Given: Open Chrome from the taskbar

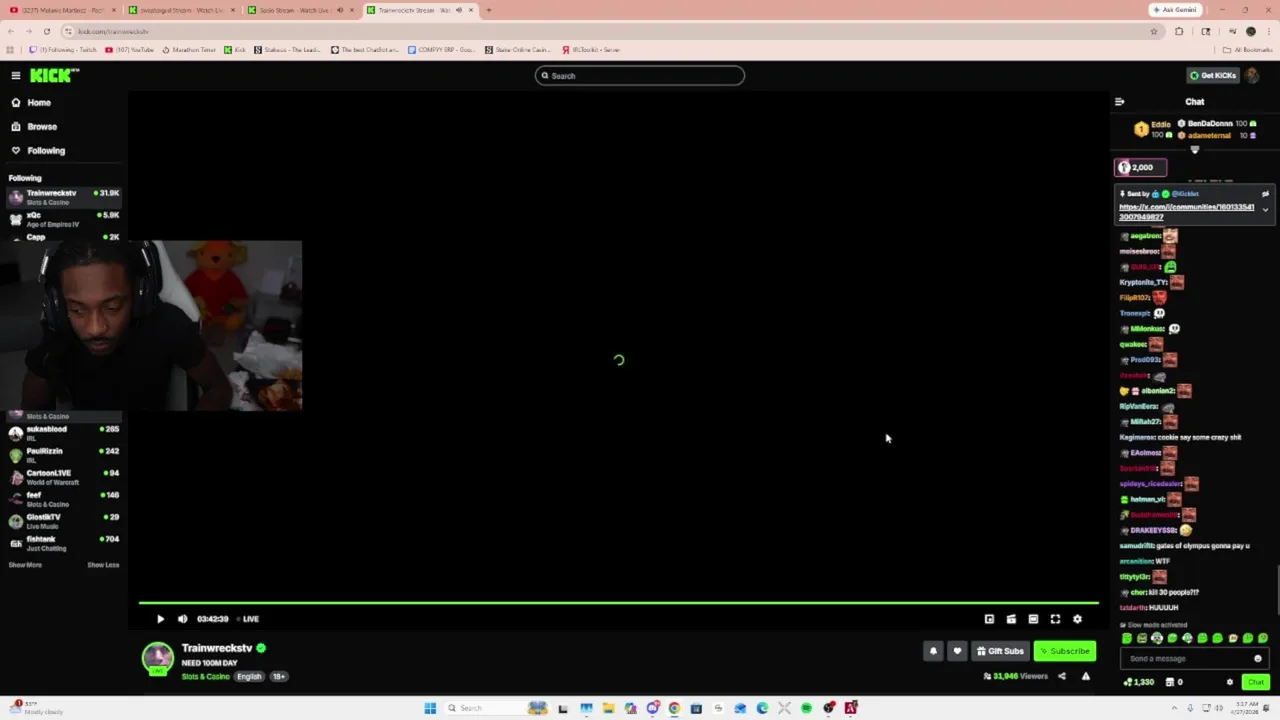Looking at the screenshot, I should [674, 708].
